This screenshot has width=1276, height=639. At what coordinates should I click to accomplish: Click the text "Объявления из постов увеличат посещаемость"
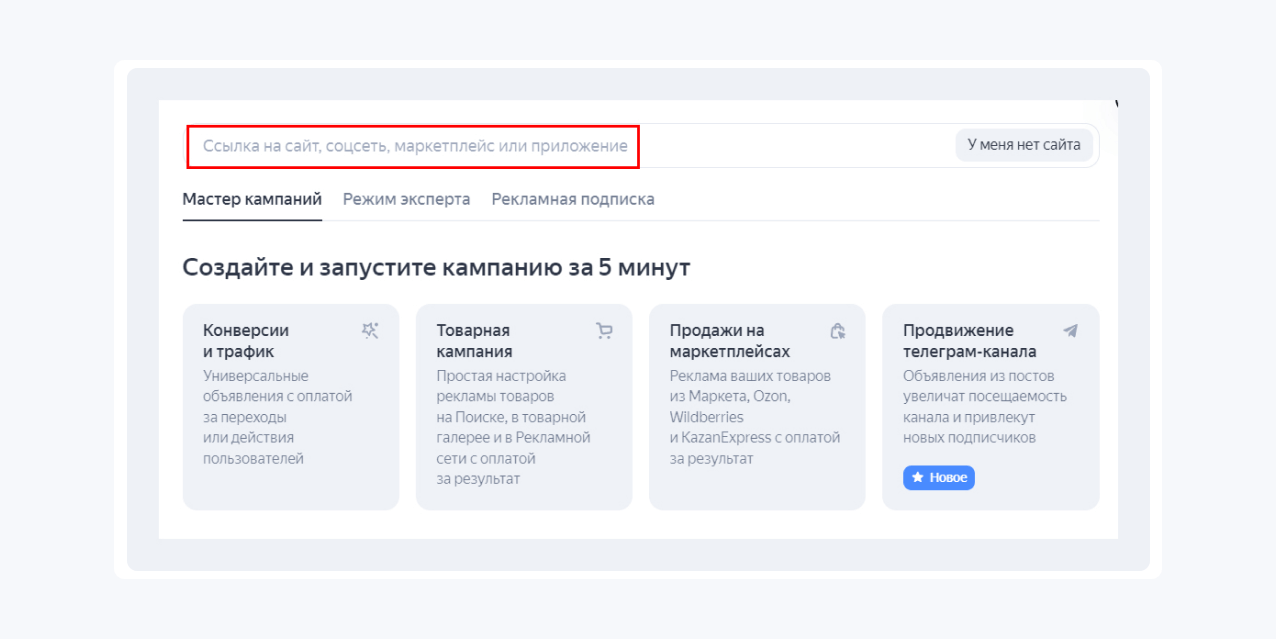(x=985, y=386)
